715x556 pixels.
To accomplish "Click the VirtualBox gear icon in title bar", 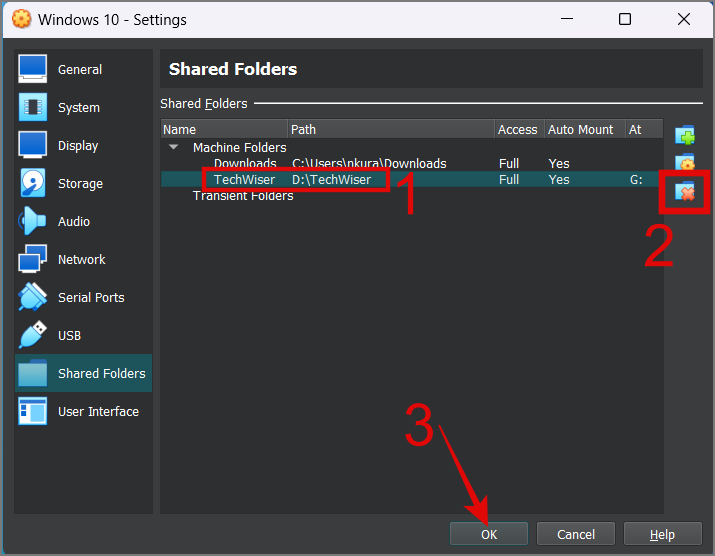I will coord(21,19).
